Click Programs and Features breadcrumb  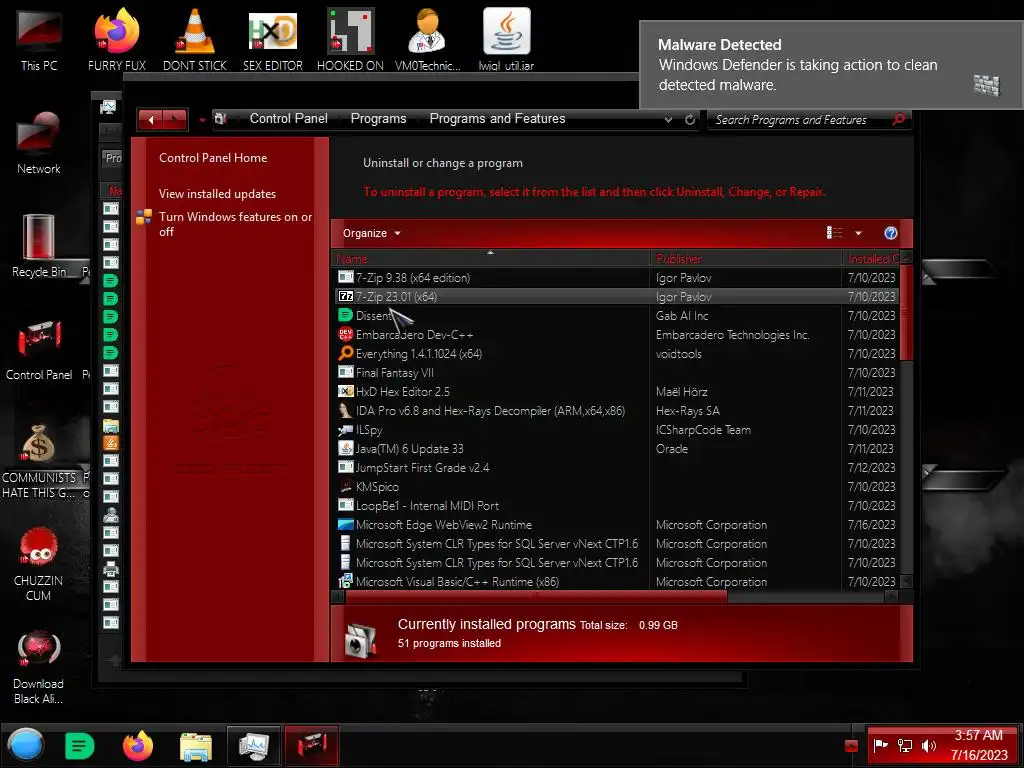tap(497, 118)
